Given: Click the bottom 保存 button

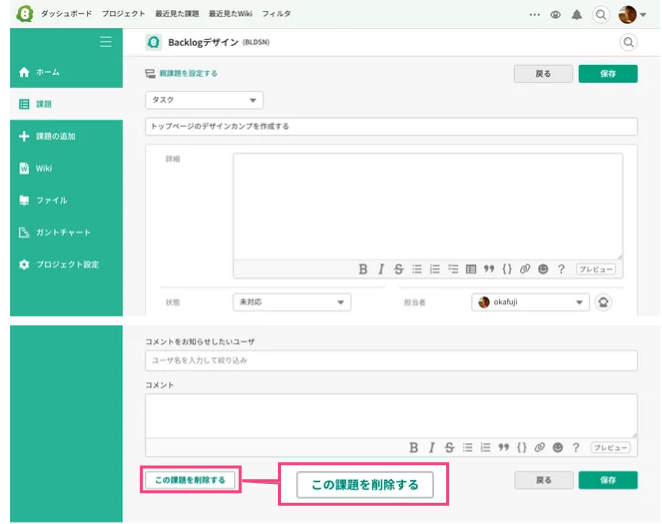Looking at the screenshot, I should [x=608, y=481].
